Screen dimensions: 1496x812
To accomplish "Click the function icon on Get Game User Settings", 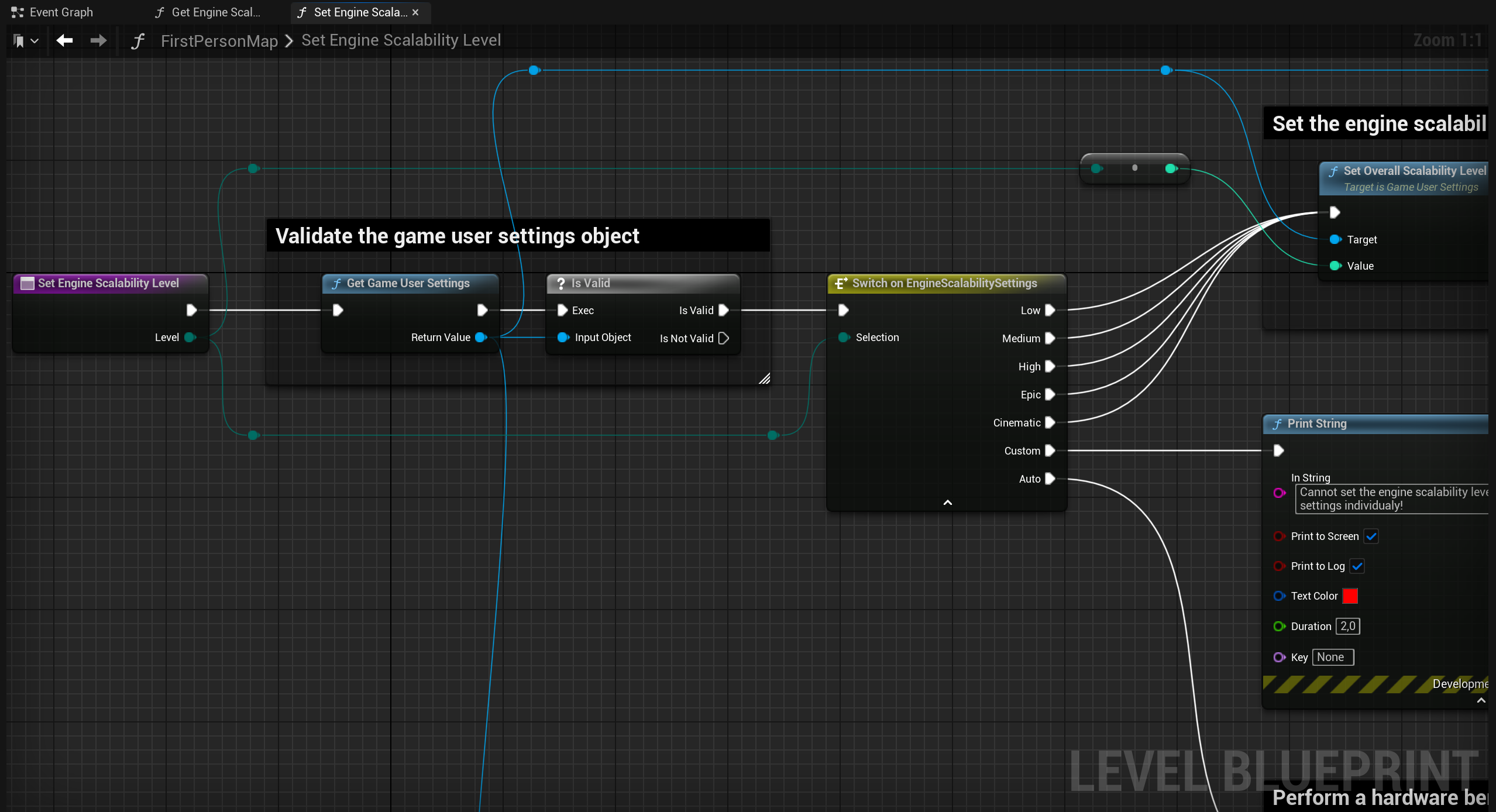I will click(x=336, y=283).
